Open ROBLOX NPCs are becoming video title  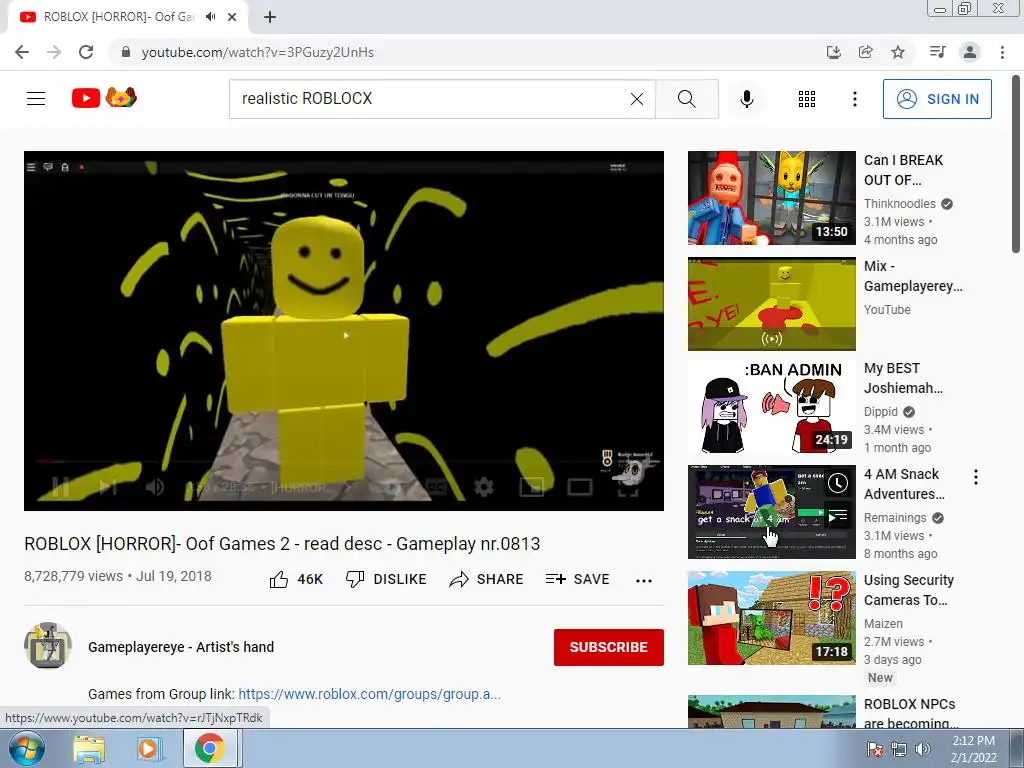pos(910,713)
